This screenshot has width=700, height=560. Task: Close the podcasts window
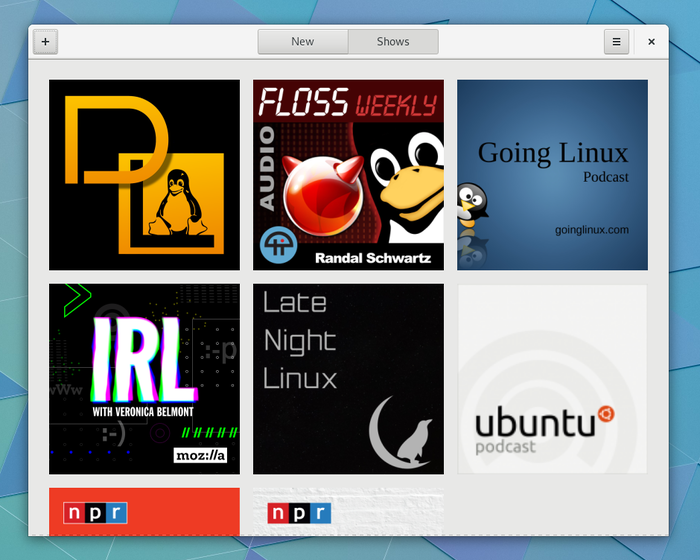651,42
